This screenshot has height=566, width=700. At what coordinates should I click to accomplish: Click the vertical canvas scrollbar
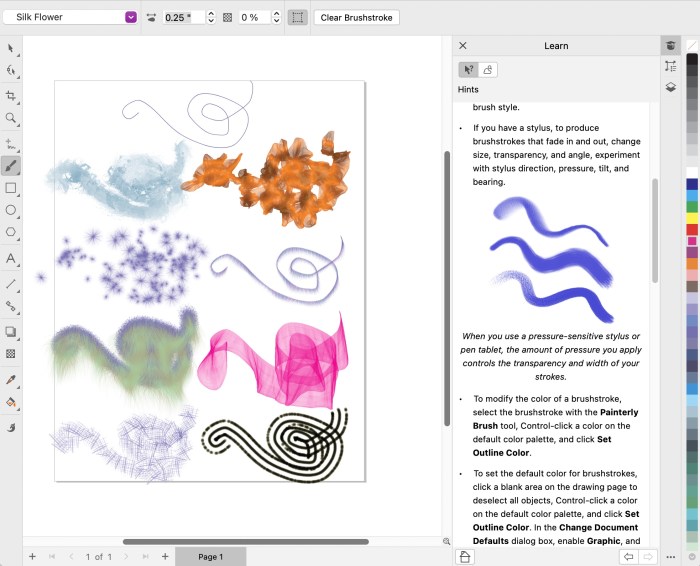coord(446,288)
